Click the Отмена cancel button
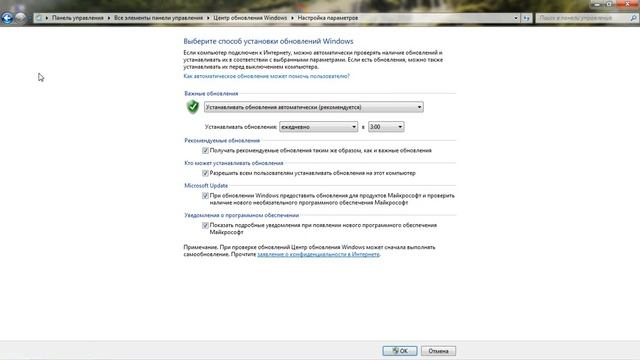640x360 pixels. click(x=438, y=351)
